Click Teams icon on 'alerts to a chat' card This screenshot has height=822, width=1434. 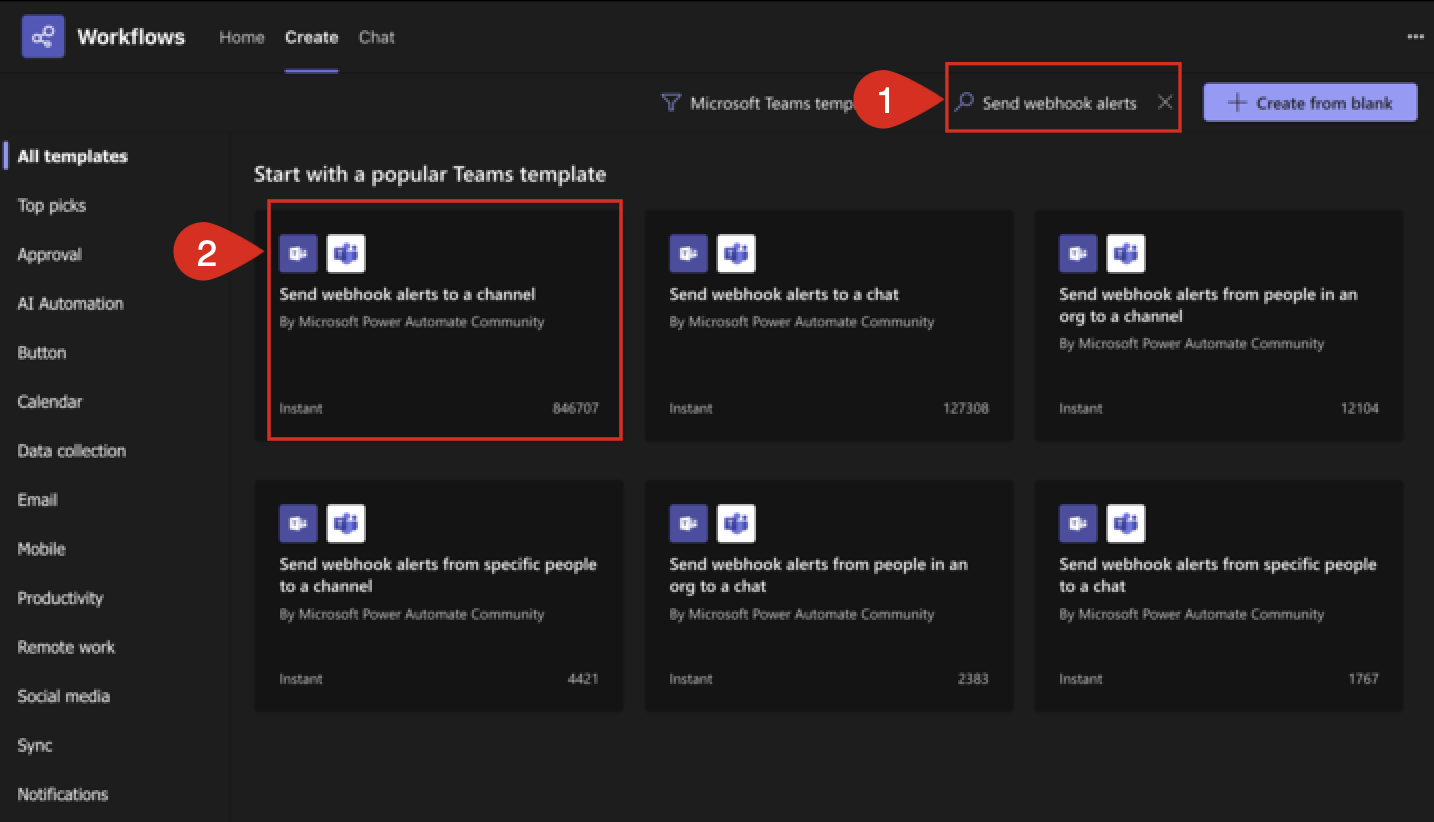tap(736, 254)
